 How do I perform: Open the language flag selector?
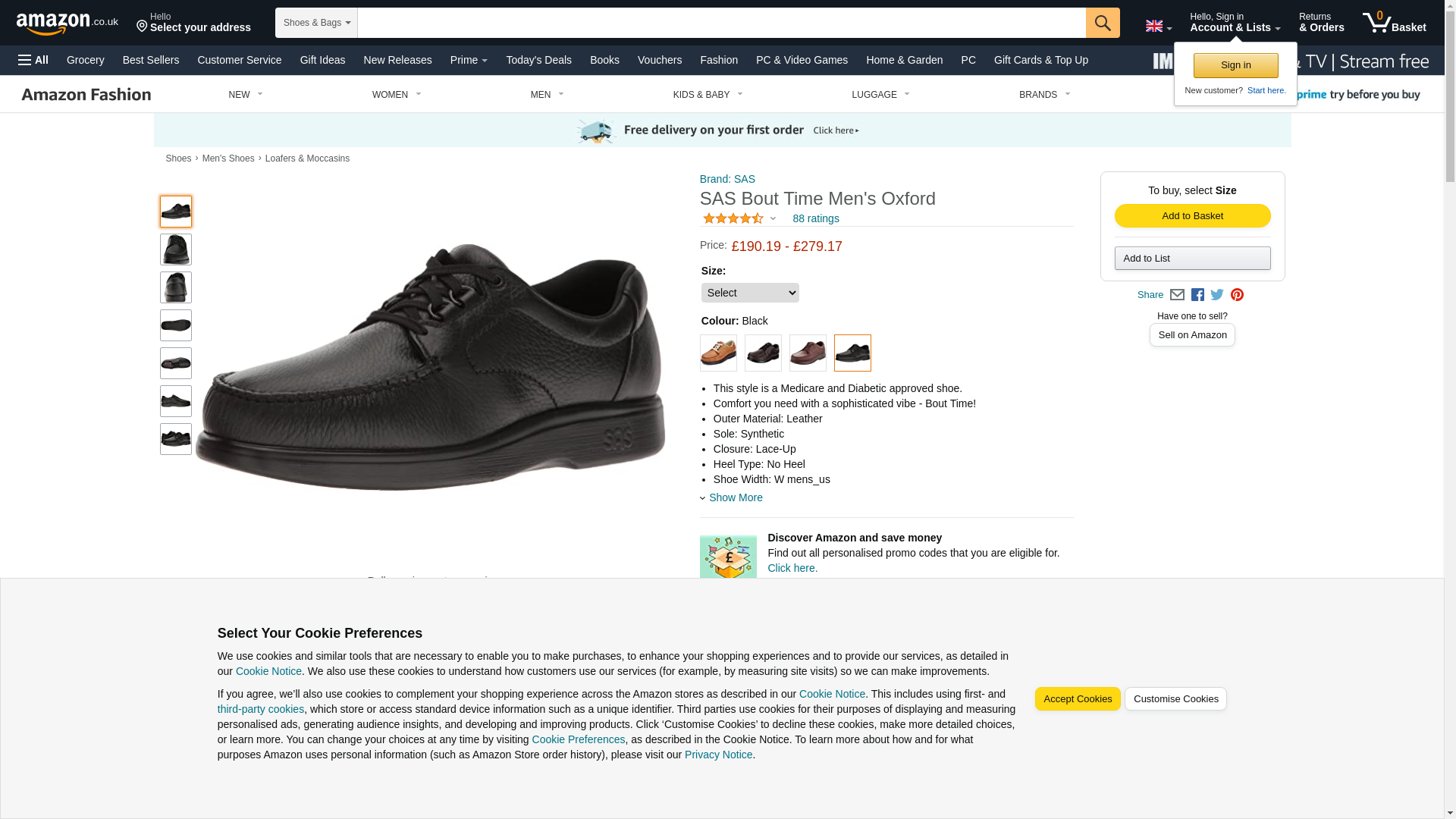click(1158, 27)
